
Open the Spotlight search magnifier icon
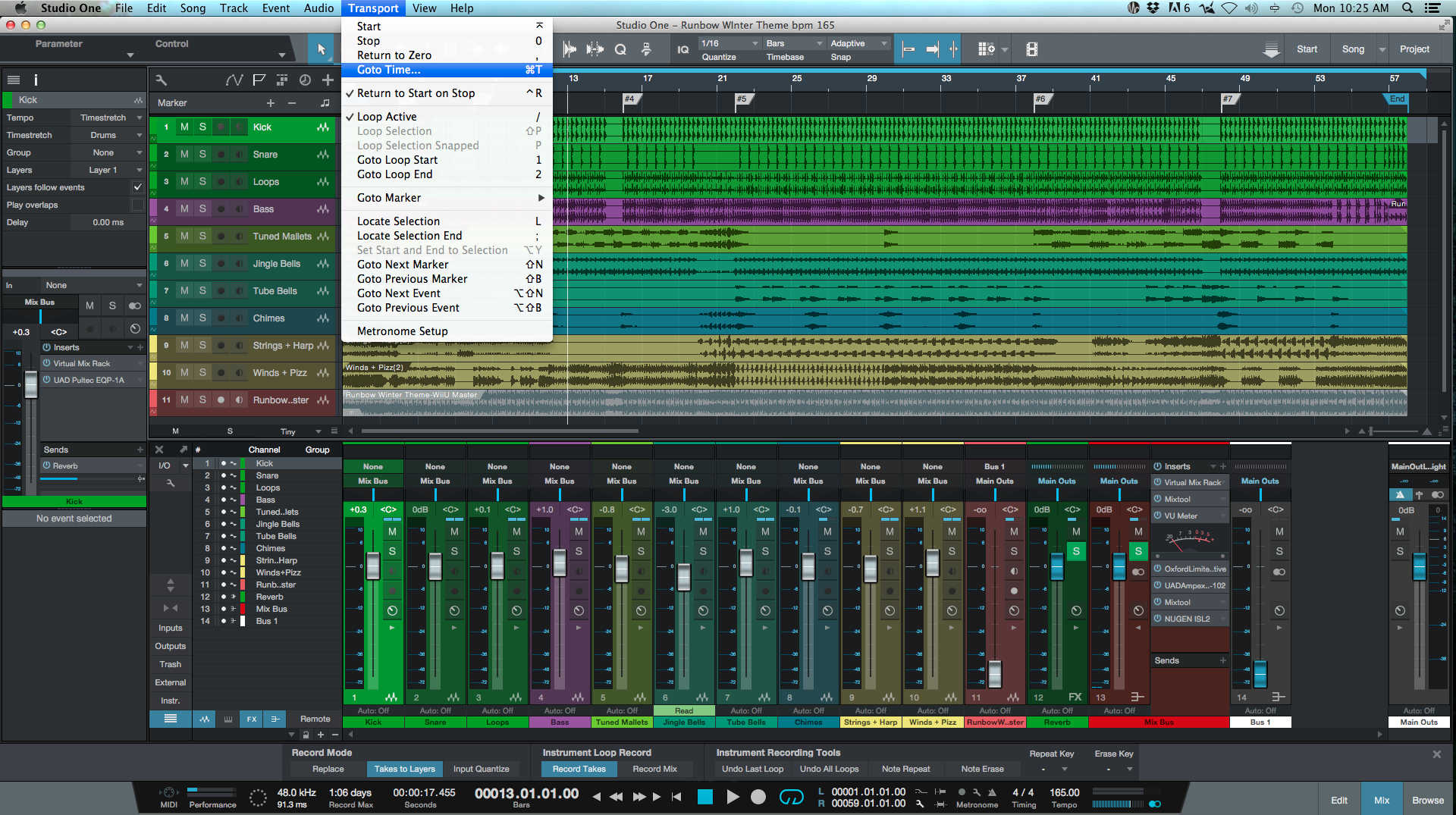pos(1407,8)
